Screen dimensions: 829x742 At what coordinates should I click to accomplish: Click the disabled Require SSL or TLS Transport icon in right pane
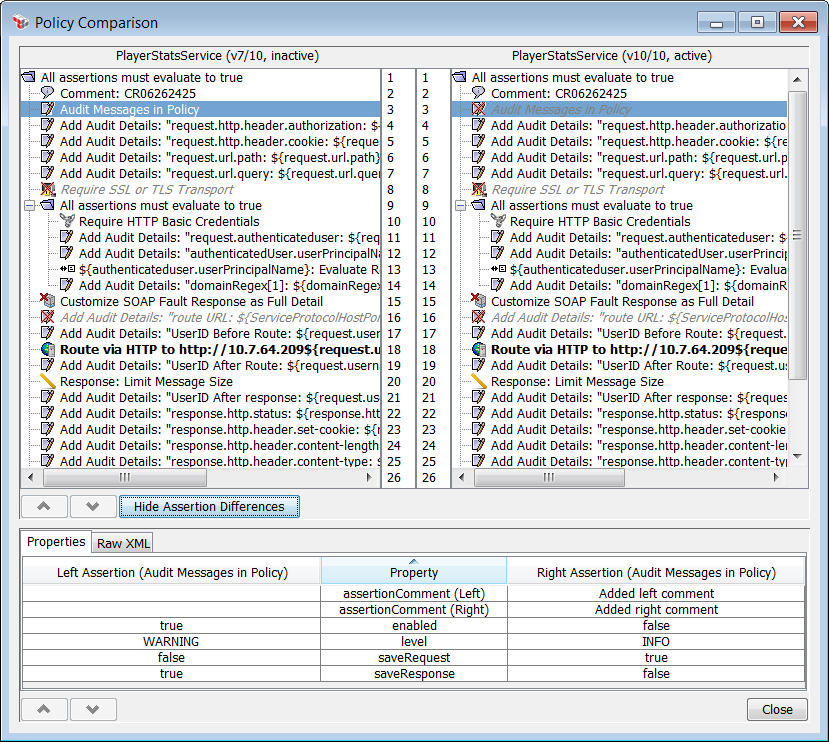[x=478, y=189]
